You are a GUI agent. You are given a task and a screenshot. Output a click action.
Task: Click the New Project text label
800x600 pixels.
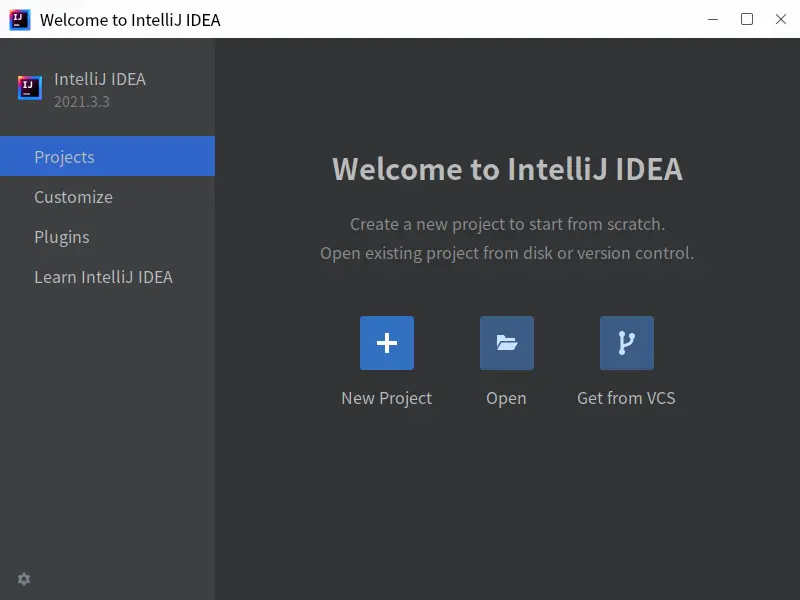(x=387, y=398)
